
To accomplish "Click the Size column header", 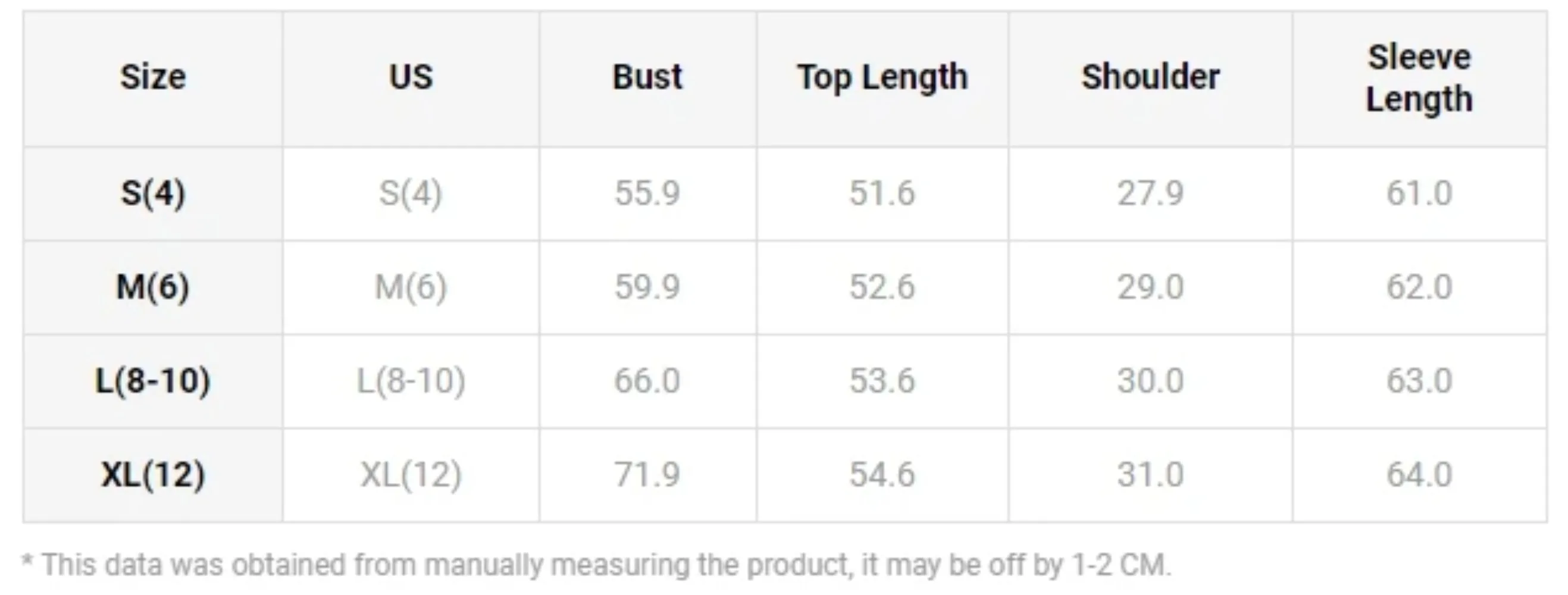I will 153,77.
